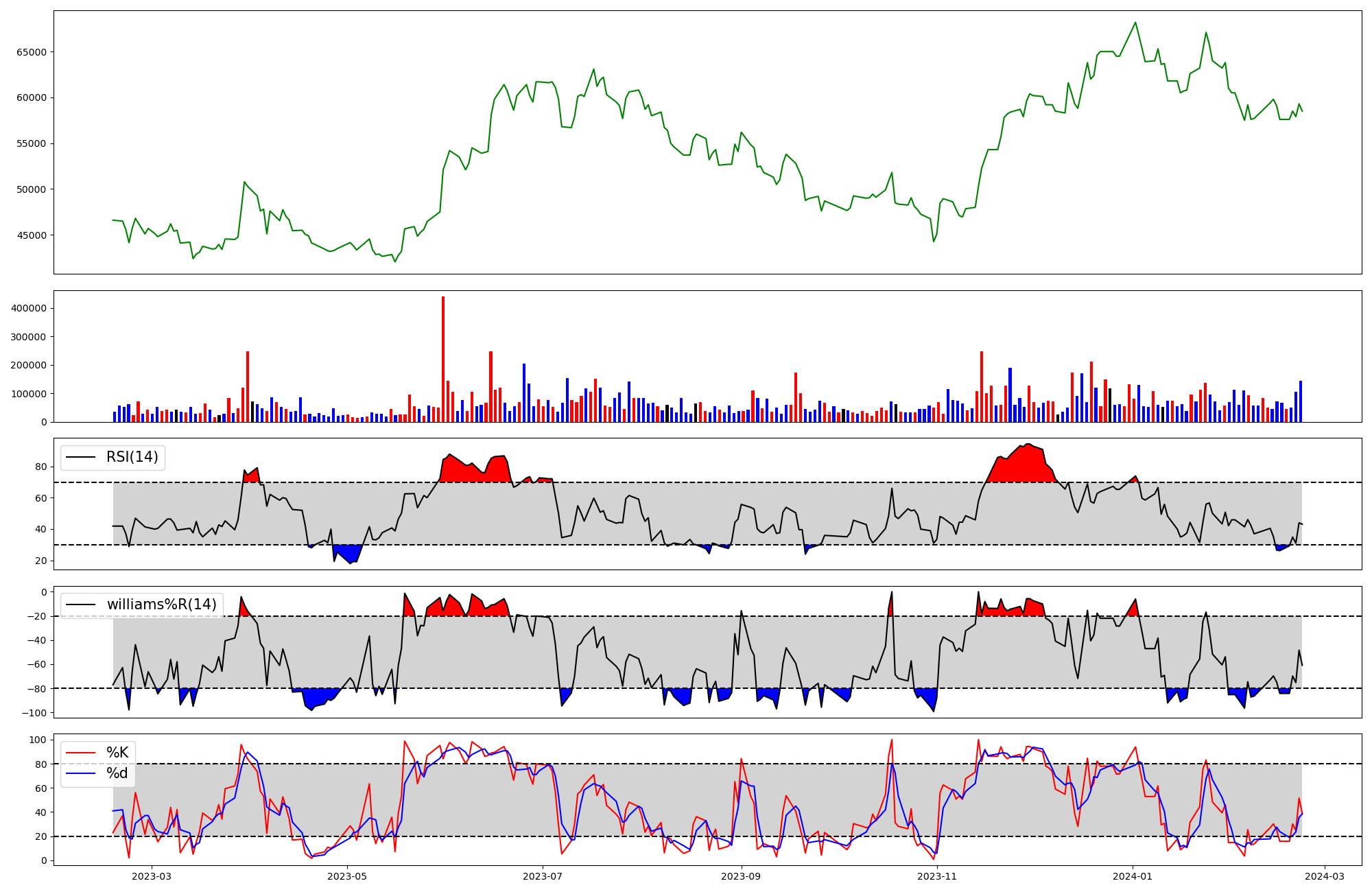The height and width of the screenshot is (892, 1372).
Task: Click the highest peak of green price line
Action: point(1135,23)
